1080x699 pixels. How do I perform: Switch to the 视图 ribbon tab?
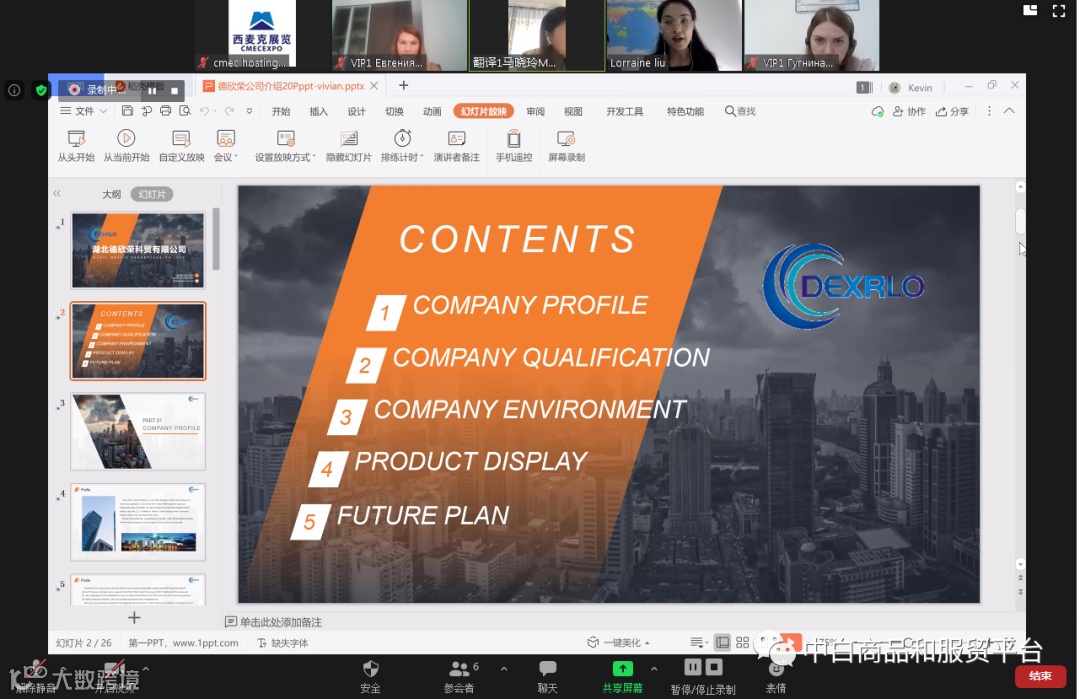click(573, 112)
